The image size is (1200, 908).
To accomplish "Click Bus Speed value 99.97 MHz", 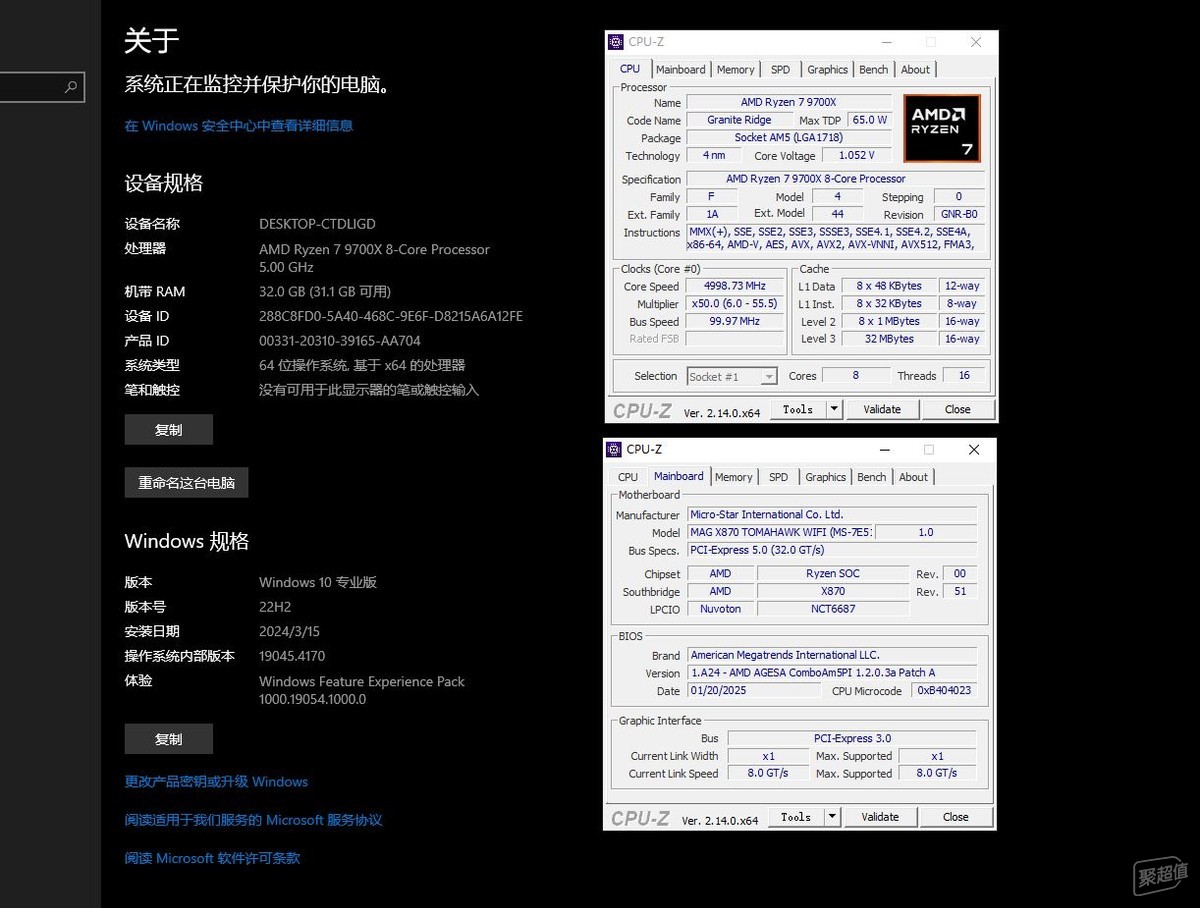I will [736, 322].
